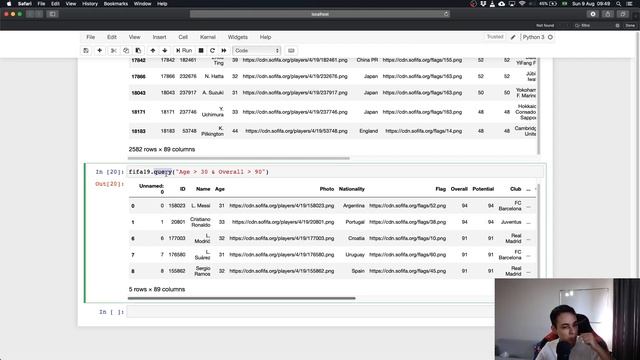This screenshot has width=640, height=360.
Task: Insert a cell below with plus icon
Action: click(100, 51)
